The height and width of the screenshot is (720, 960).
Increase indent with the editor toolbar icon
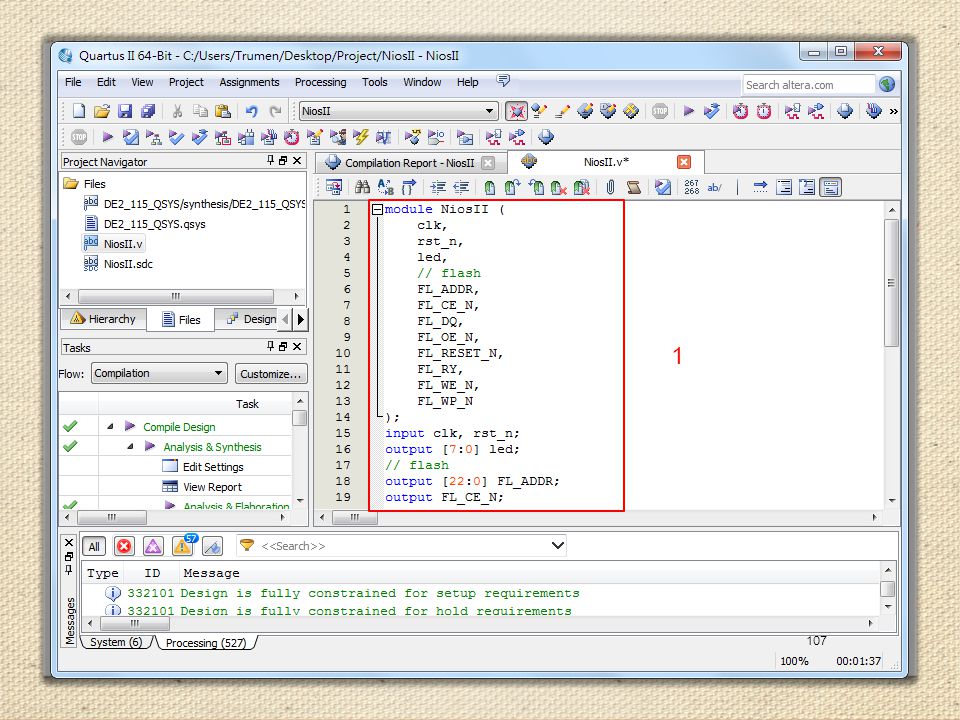(438, 187)
